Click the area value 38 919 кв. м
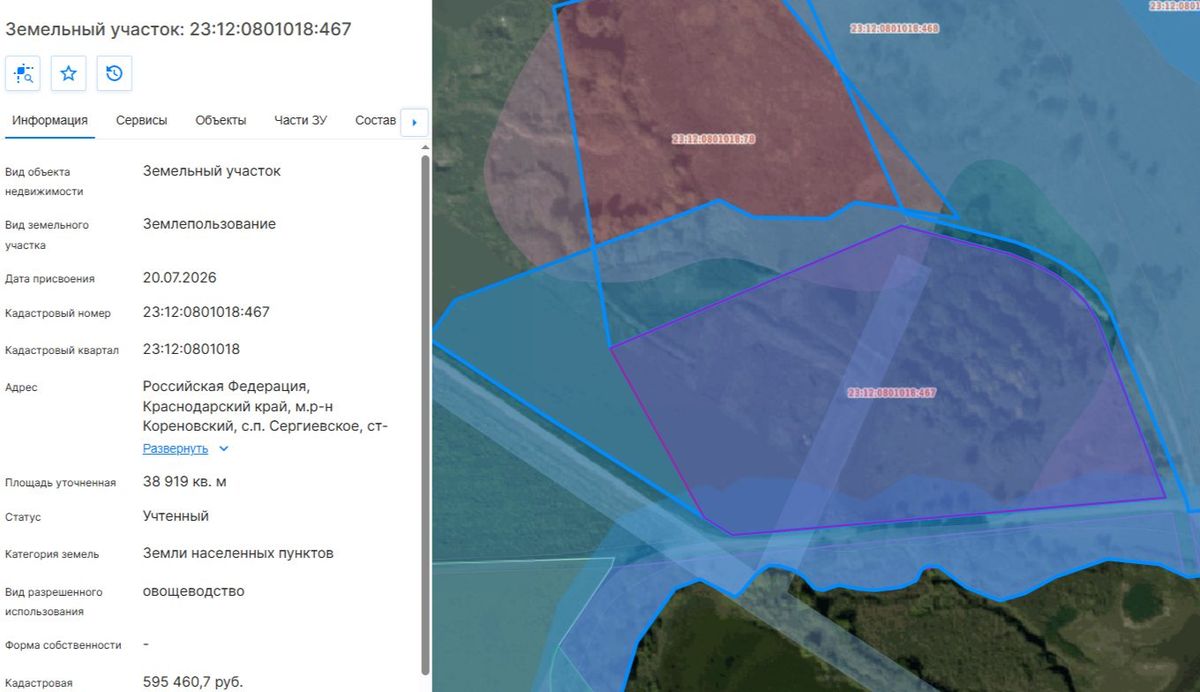 pyautogui.click(x=185, y=481)
